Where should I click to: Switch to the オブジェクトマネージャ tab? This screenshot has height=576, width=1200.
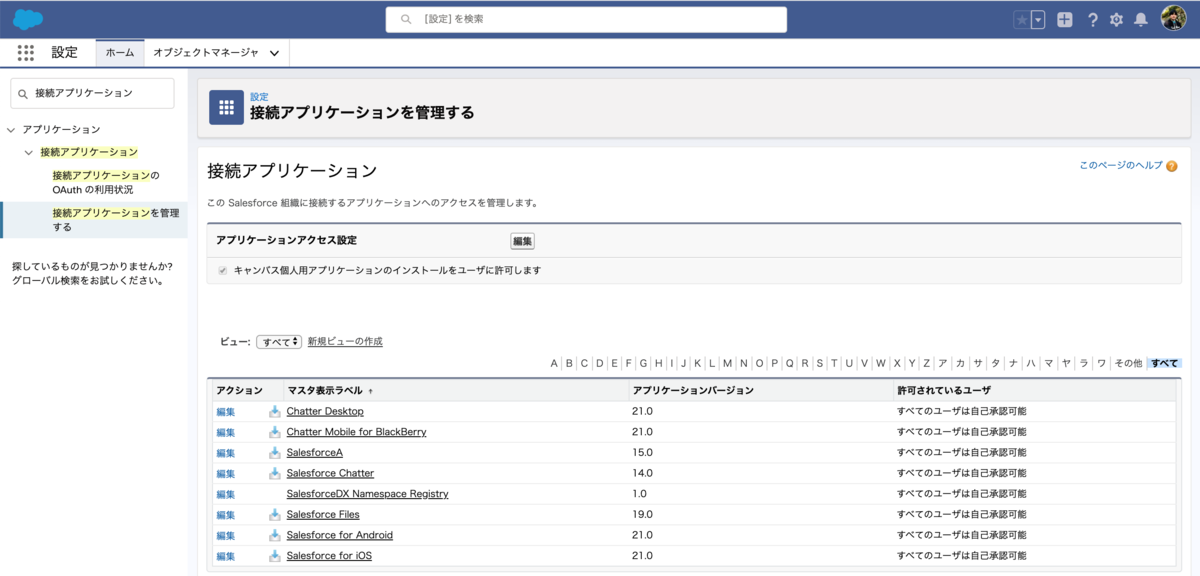206,52
